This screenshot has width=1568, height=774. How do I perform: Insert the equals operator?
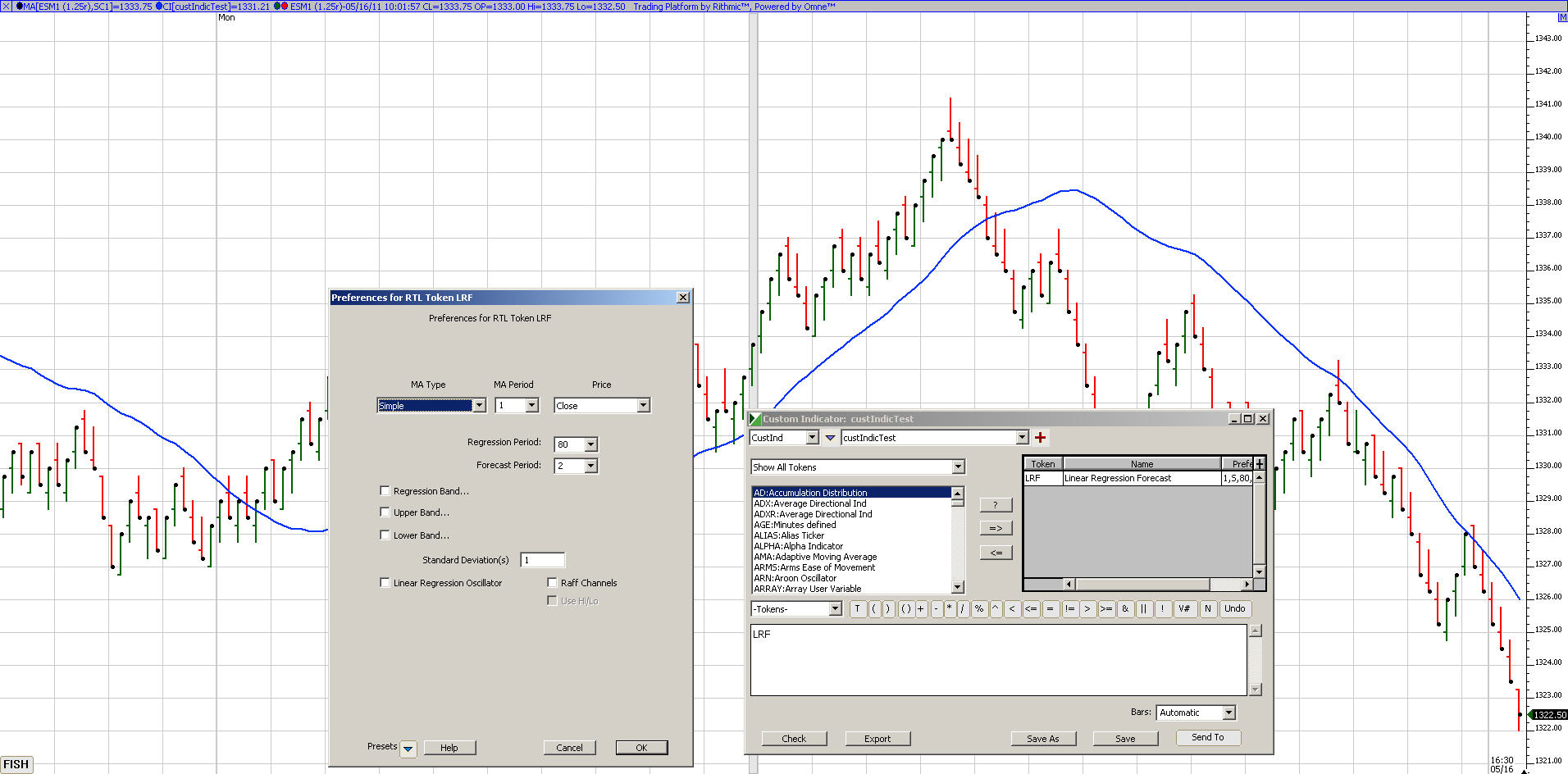(1051, 608)
